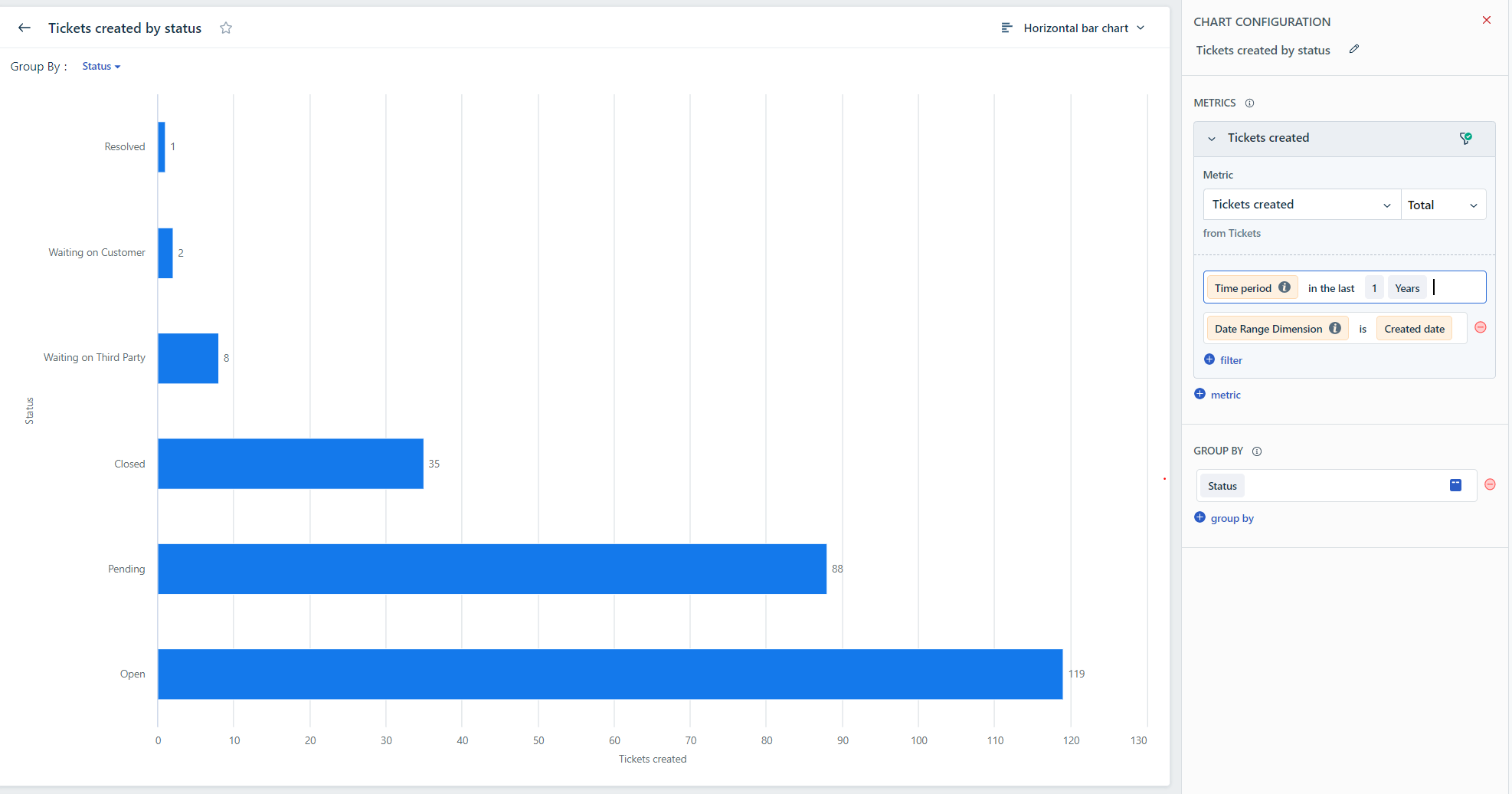This screenshot has height=794, width=1512.
Task: Remove the Status group by entry
Action: coord(1490,484)
